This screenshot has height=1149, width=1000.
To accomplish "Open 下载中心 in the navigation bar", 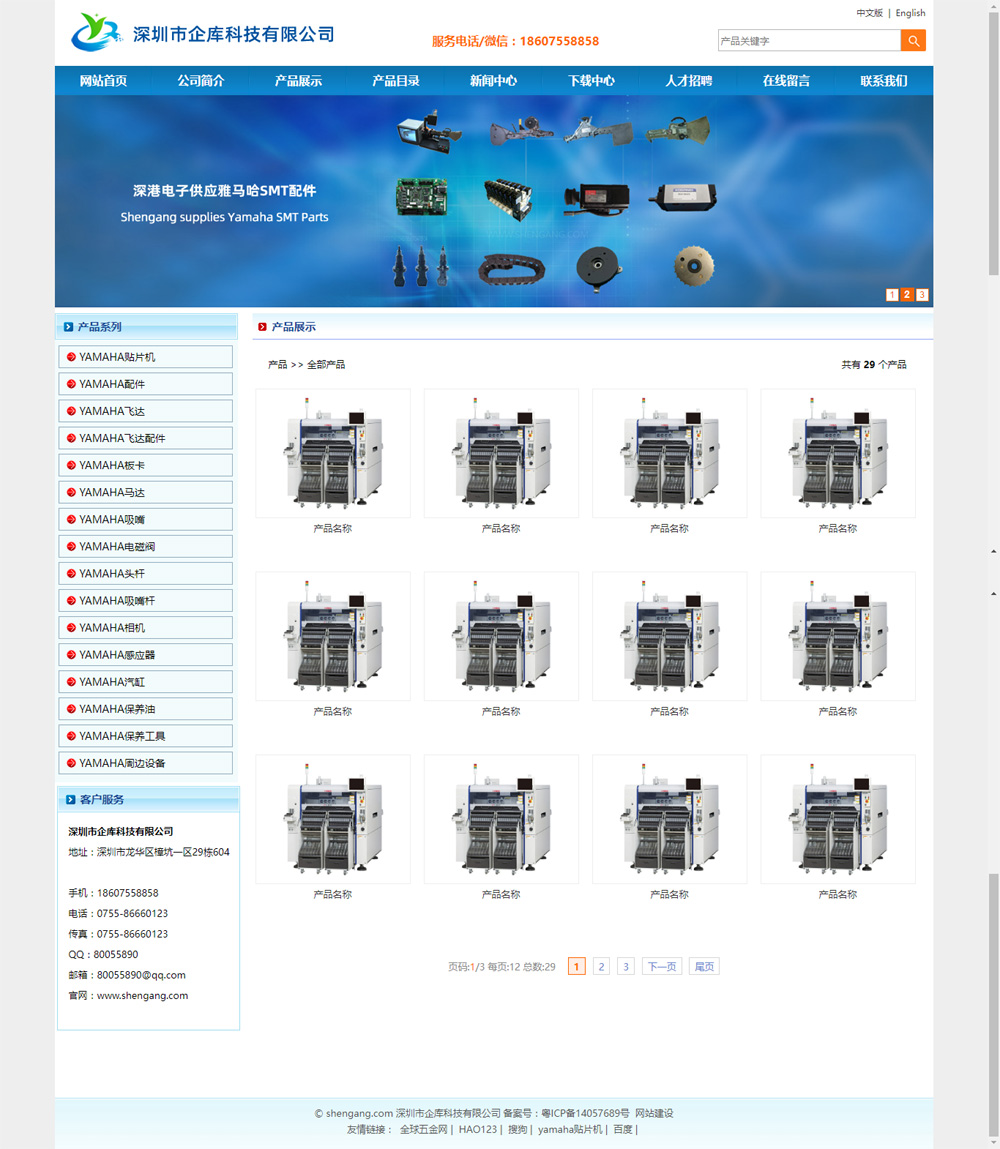I will tap(591, 81).
